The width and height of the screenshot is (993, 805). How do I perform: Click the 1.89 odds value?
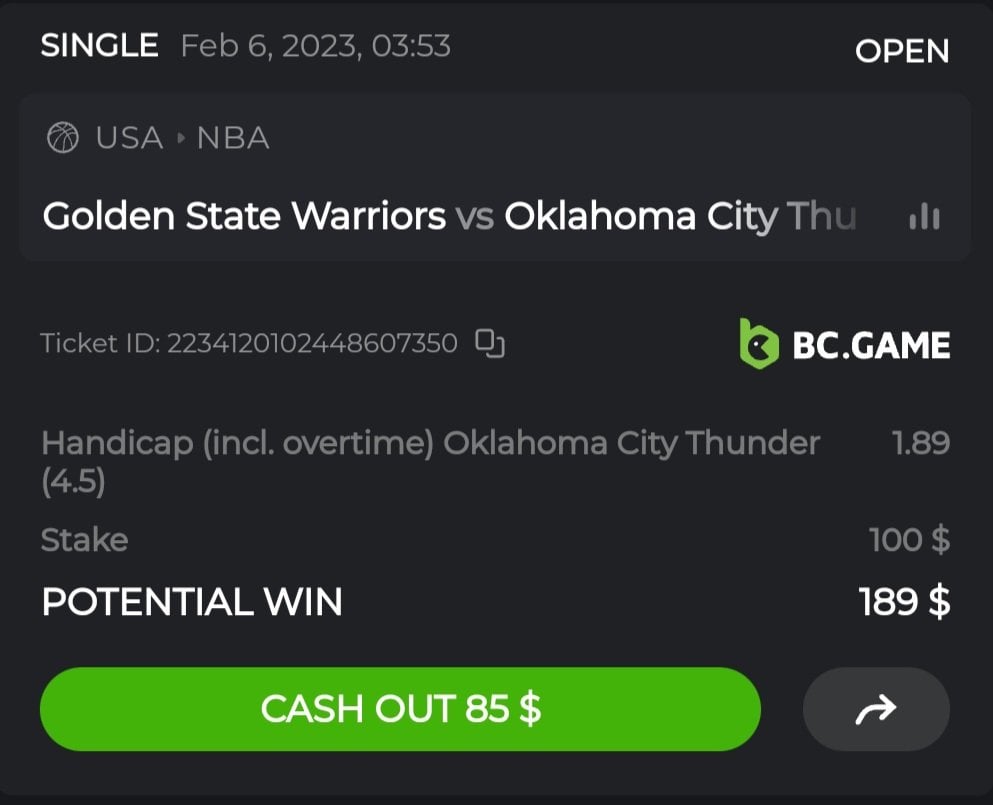click(x=920, y=443)
